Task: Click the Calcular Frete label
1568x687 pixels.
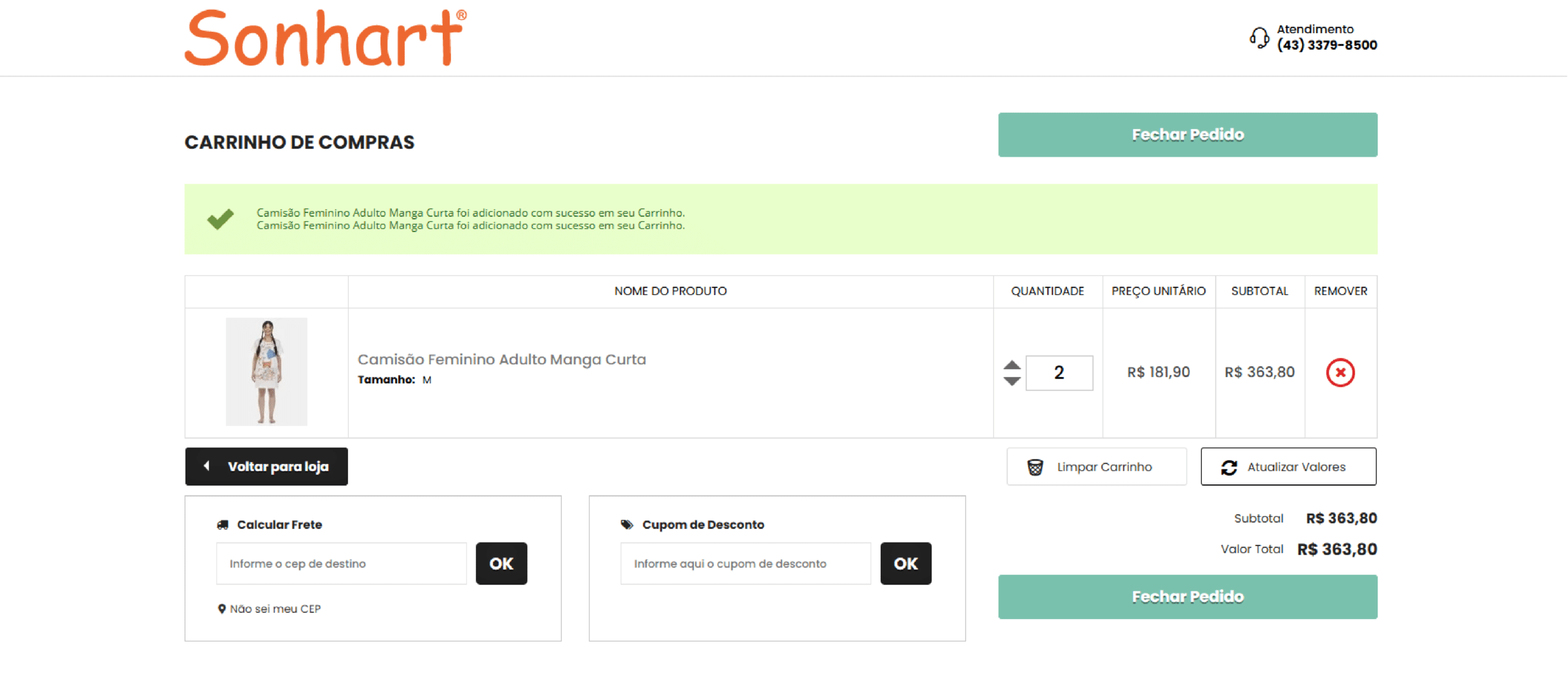Action: 279,525
